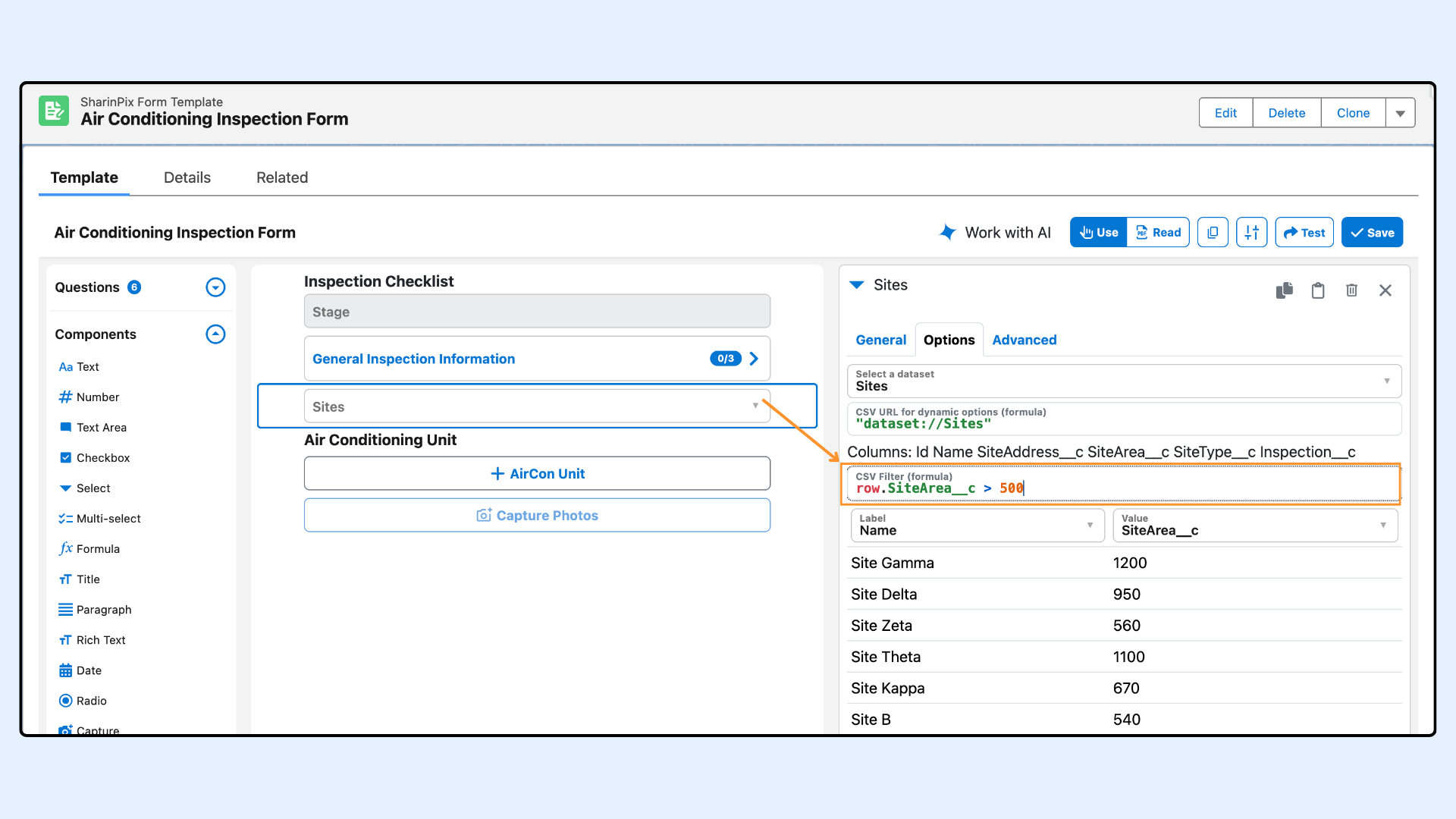1456x819 pixels.
Task: Open the Select a dataset dropdown
Action: (1124, 381)
